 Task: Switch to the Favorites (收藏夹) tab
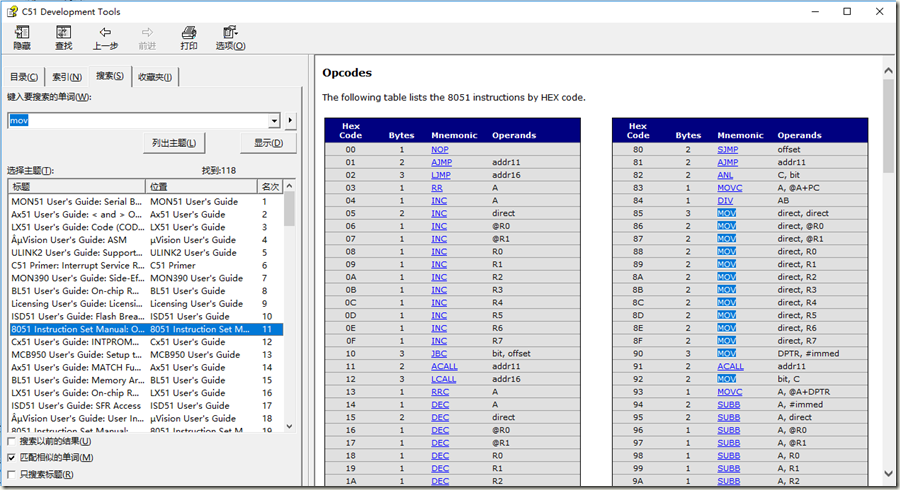(155, 77)
